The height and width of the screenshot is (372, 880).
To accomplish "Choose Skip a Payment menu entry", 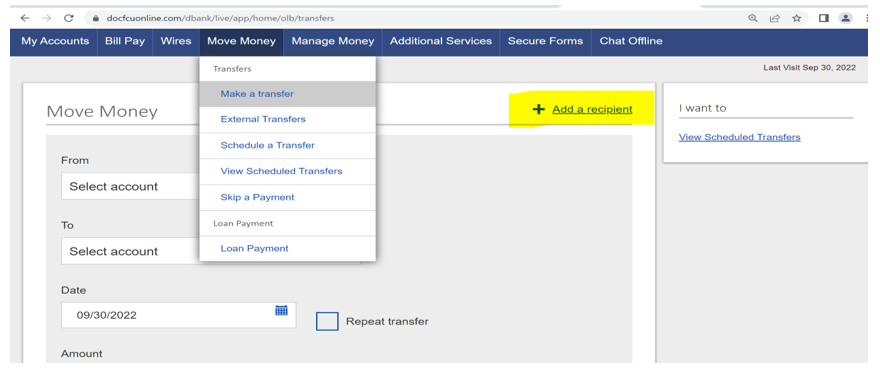I will point(287,198).
